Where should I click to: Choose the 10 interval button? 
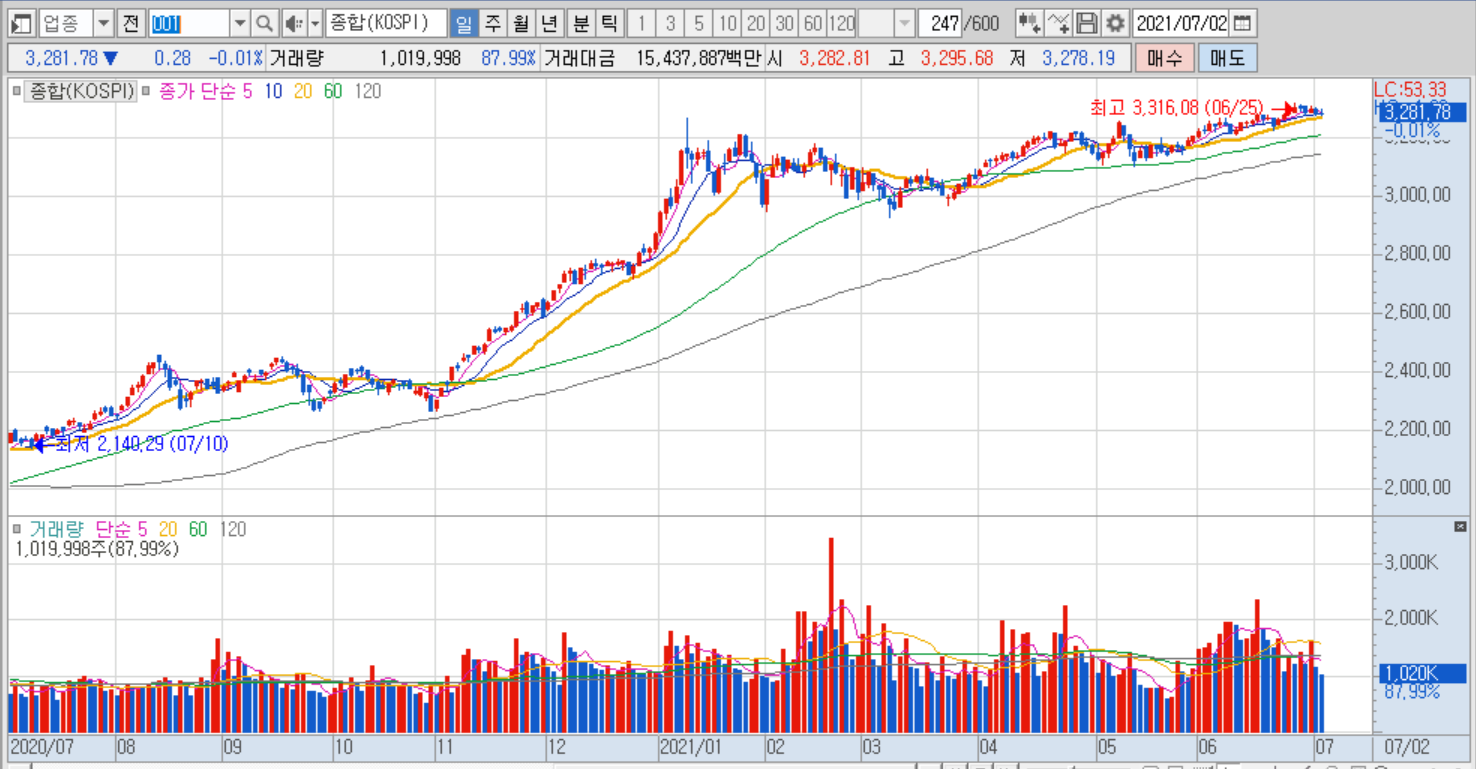[728, 23]
